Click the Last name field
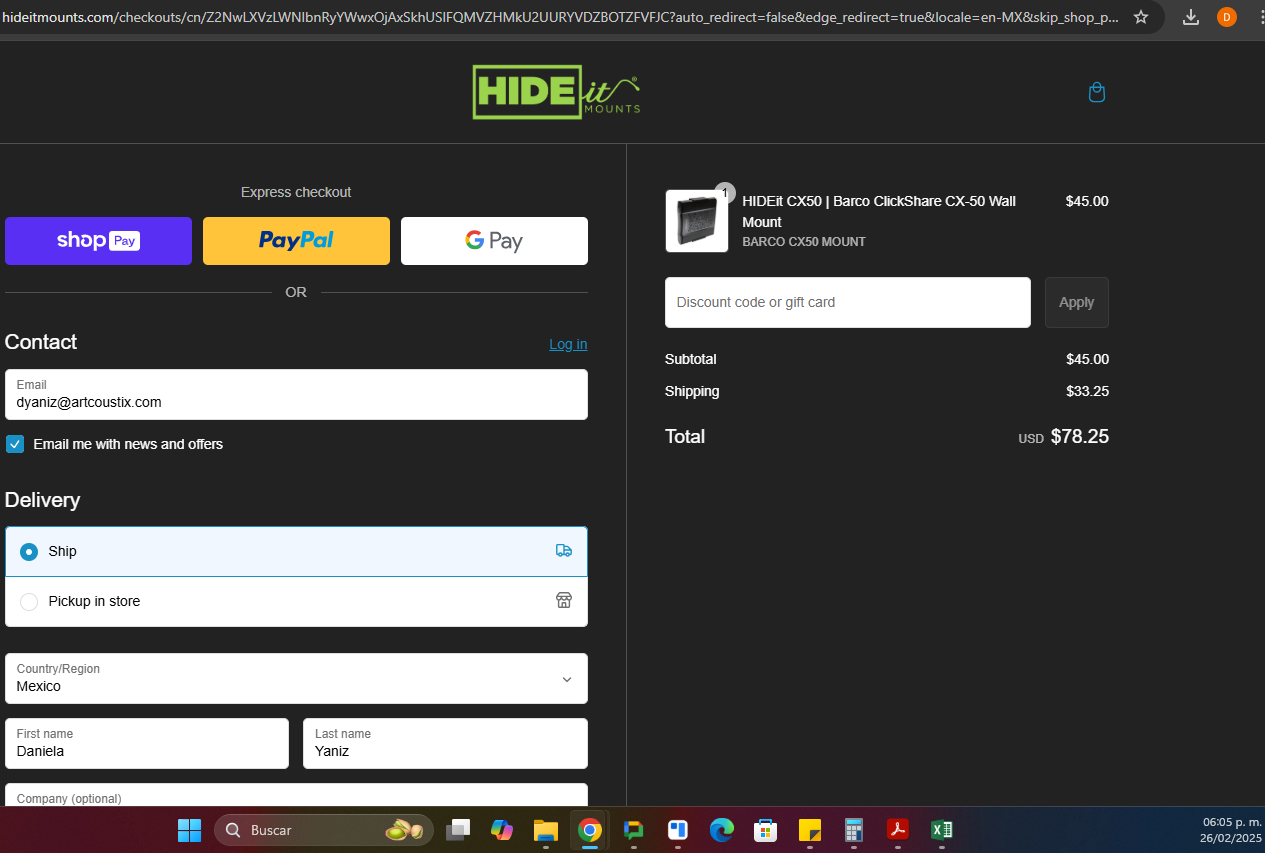 point(445,743)
